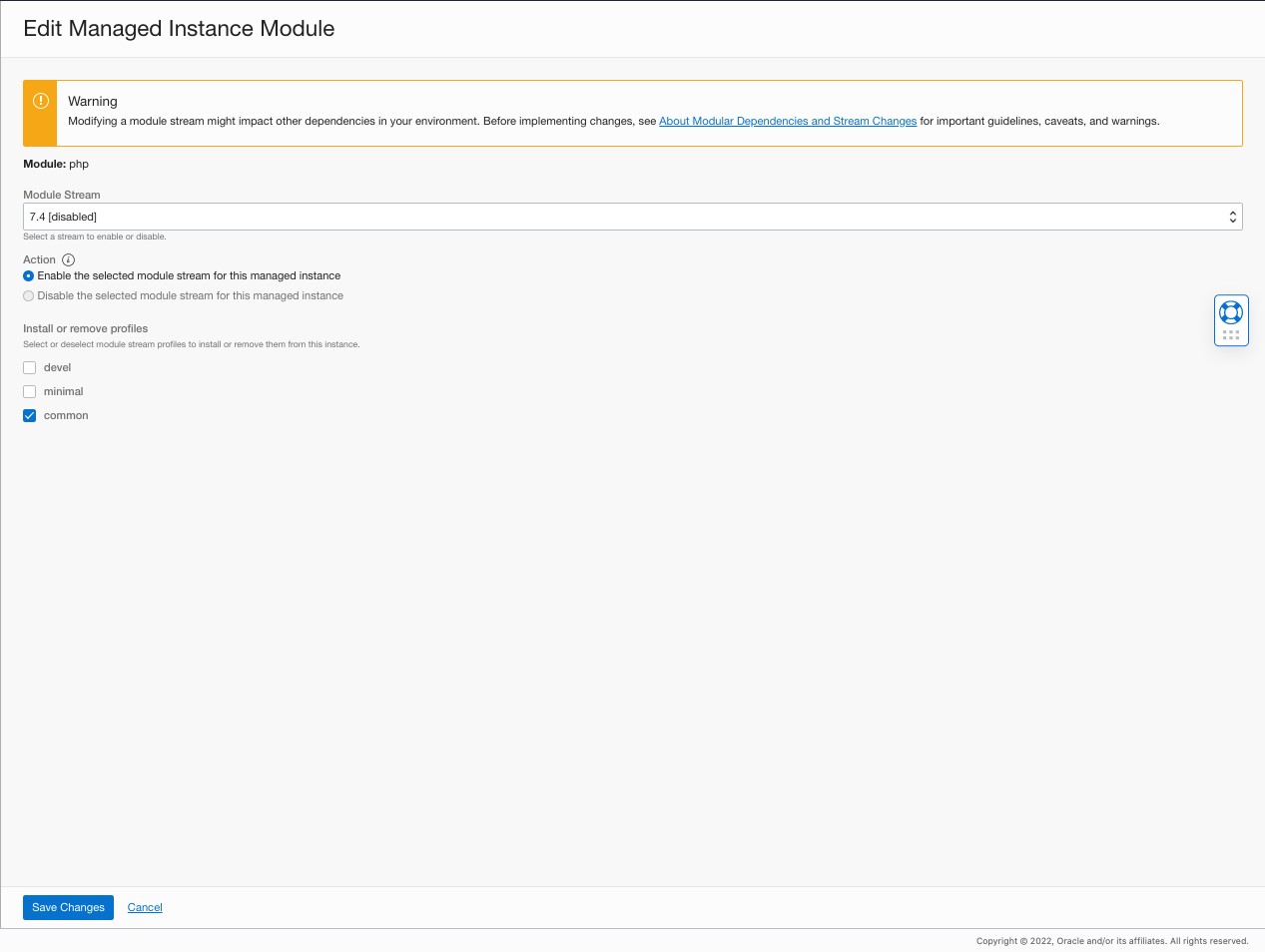Select Disable the selected module stream

(x=29, y=296)
